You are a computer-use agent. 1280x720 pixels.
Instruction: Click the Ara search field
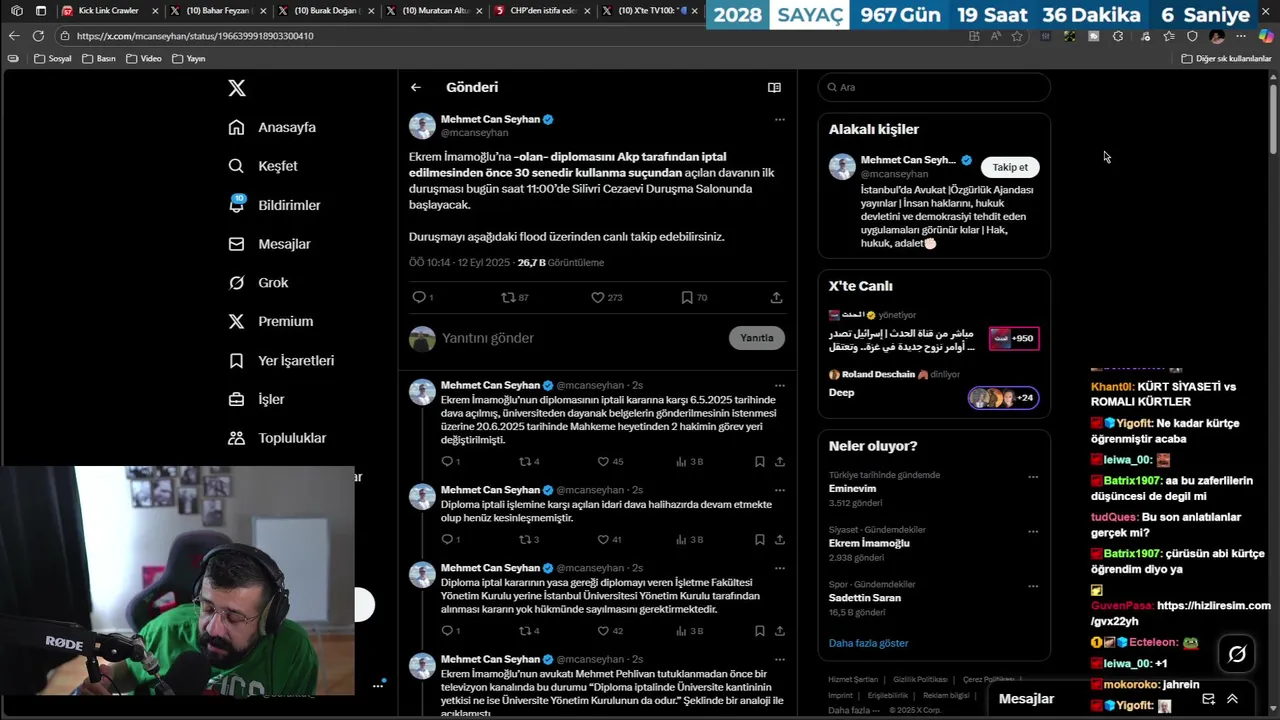(x=934, y=87)
